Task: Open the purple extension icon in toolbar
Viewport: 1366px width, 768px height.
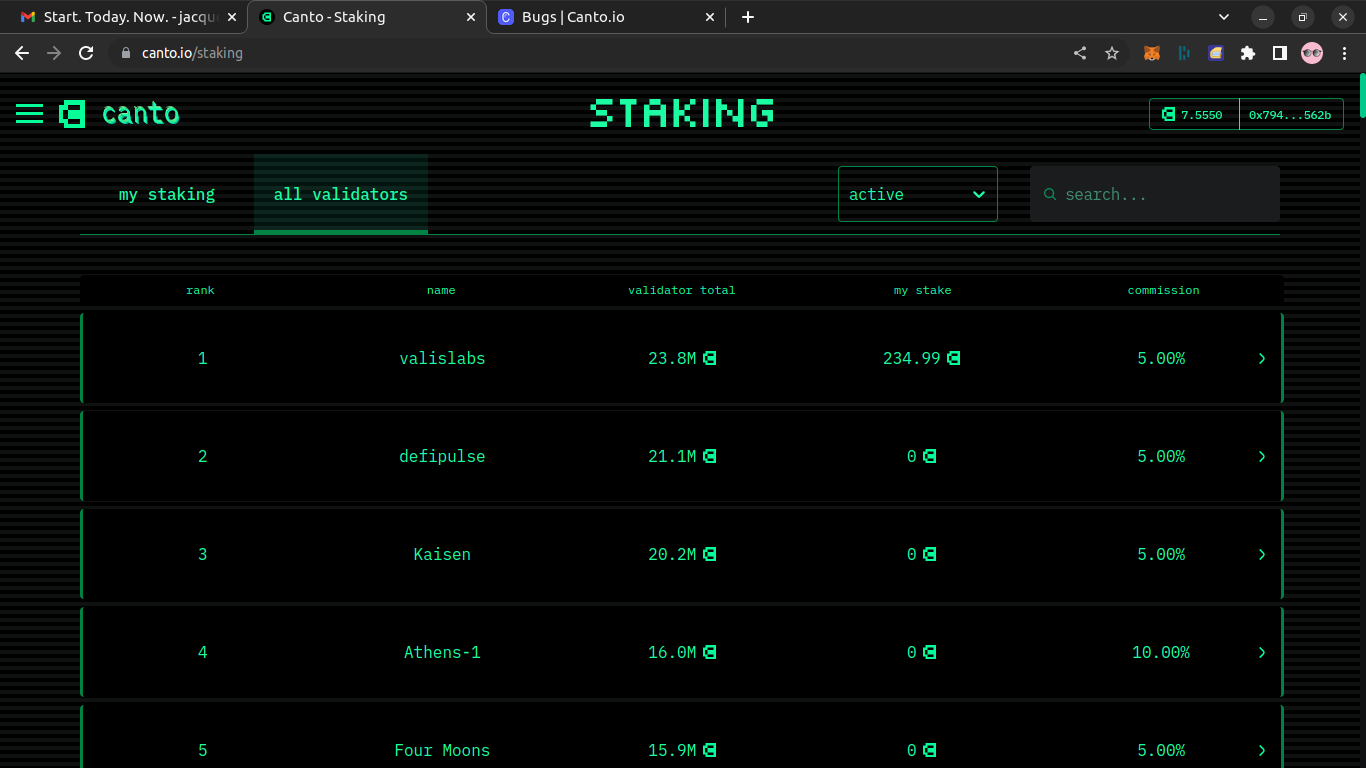Action: (x=1216, y=53)
